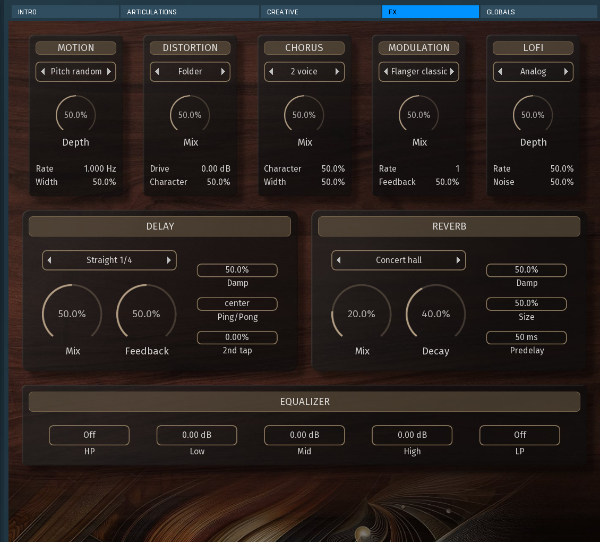Open the Concert hall reverb type dropdown

[x=398, y=260]
